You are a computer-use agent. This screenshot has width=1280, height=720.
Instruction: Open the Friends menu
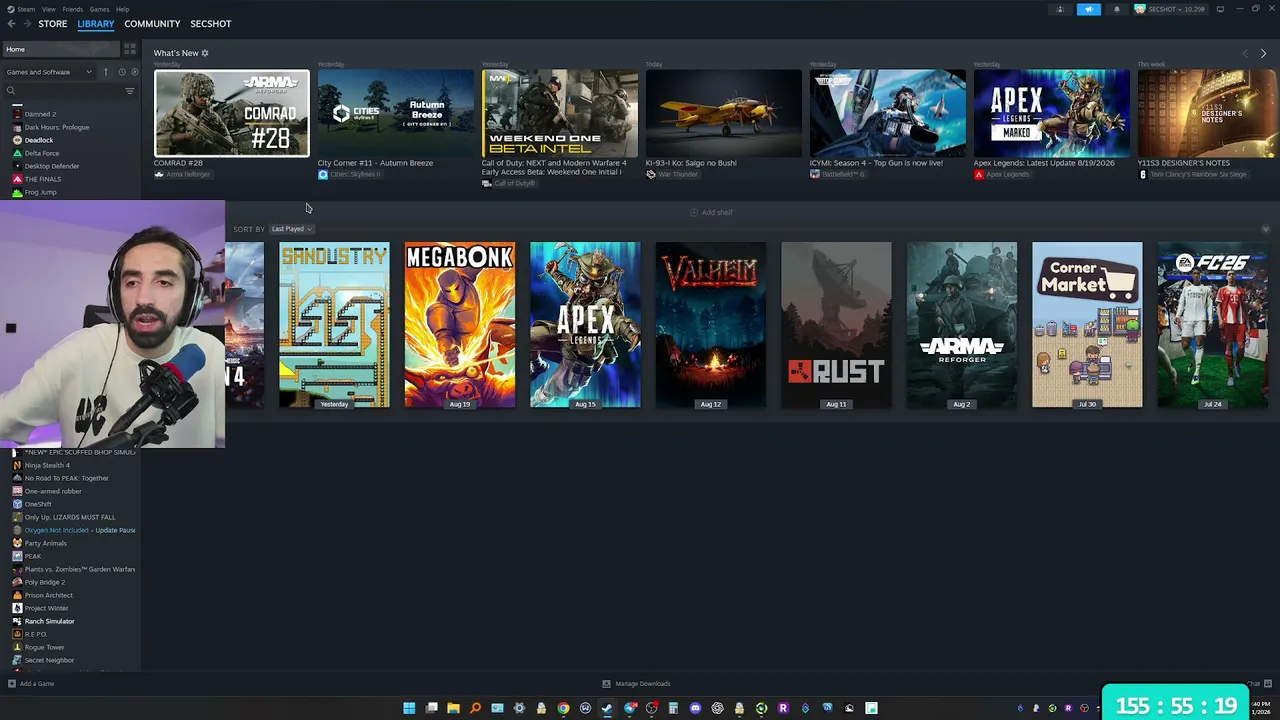click(x=73, y=9)
